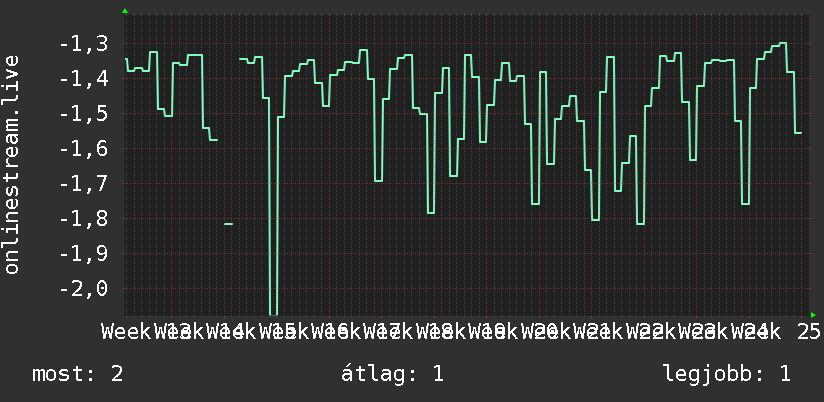The image size is (824, 402).
Task: Click the 25 label at the x-axis end
Action: pyautogui.click(x=808, y=332)
